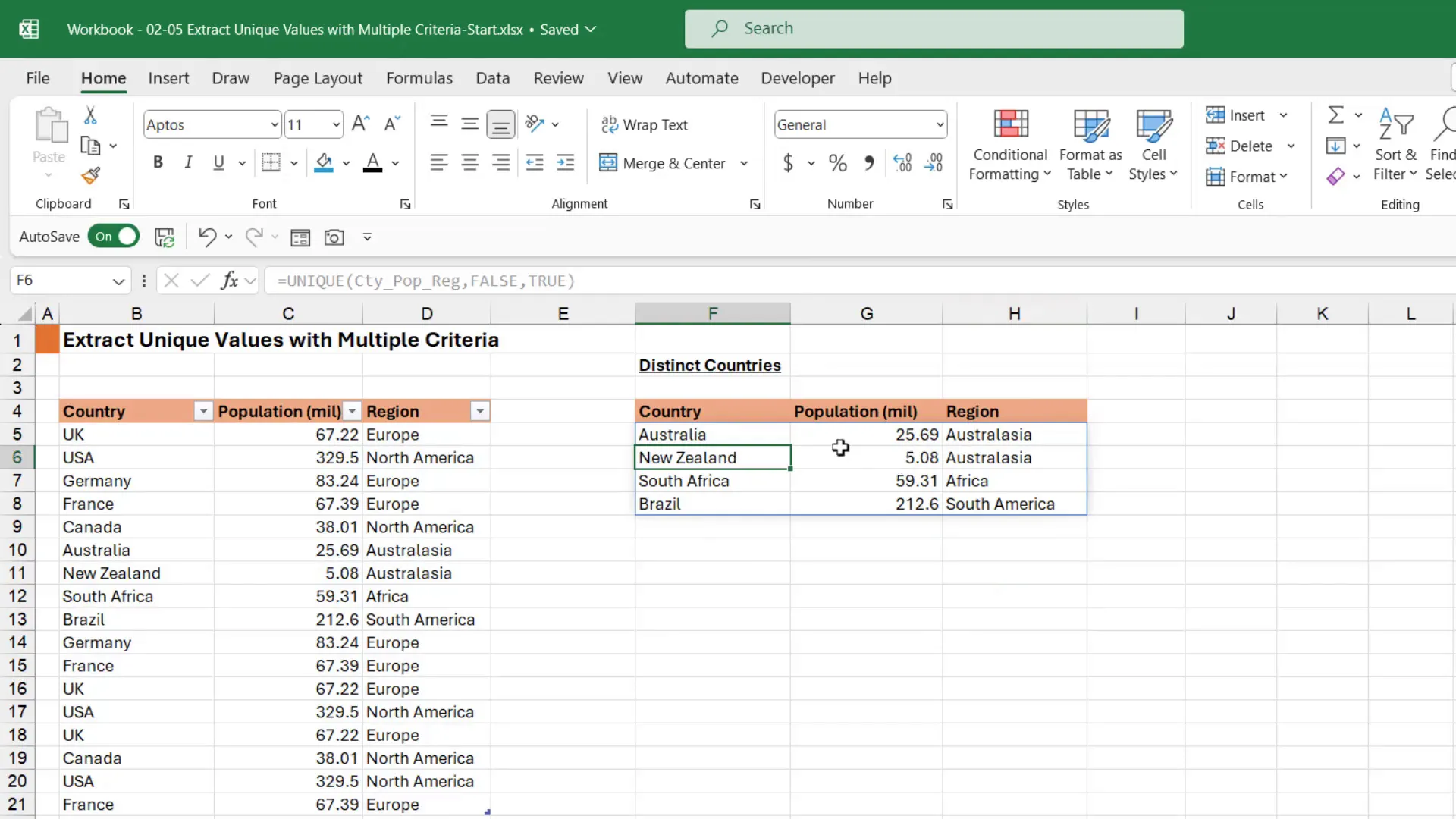
Task: Open Conditional Formatting menu
Action: pyautogui.click(x=1010, y=145)
